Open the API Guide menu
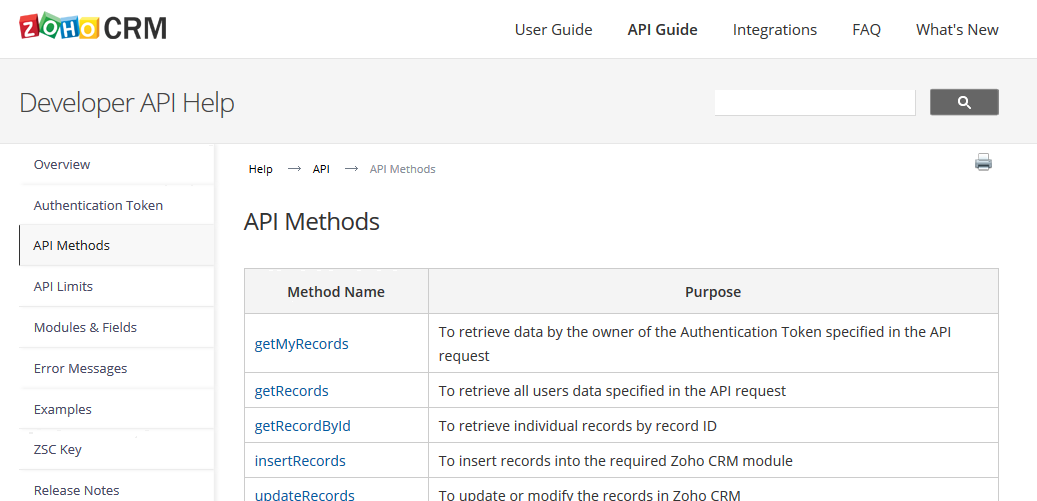This screenshot has width=1037, height=501. click(x=663, y=30)
